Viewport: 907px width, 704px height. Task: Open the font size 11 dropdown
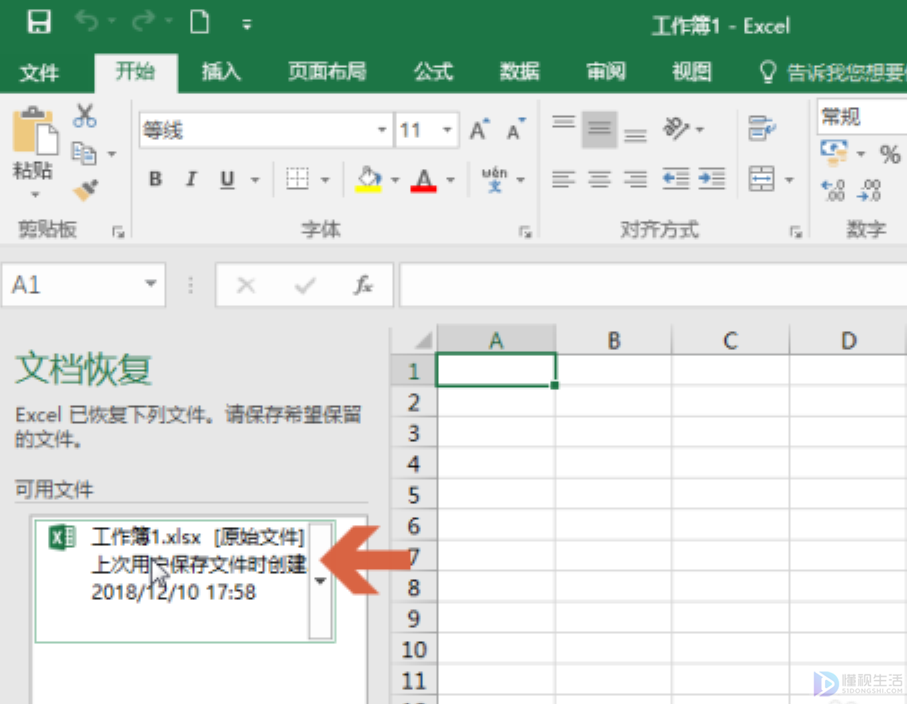(447, 130)
